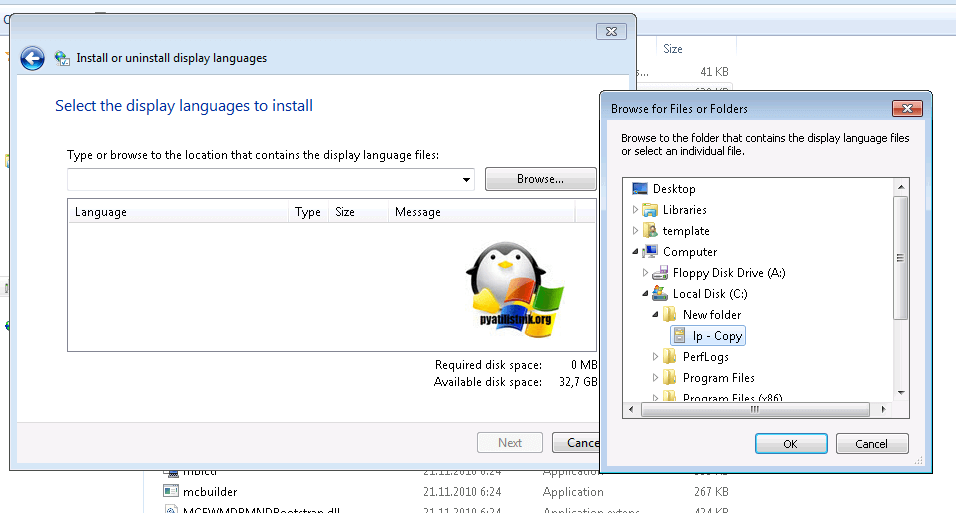Click the Local Disk (C:) drive icon
956x513 pixels.
click(659, 294)
